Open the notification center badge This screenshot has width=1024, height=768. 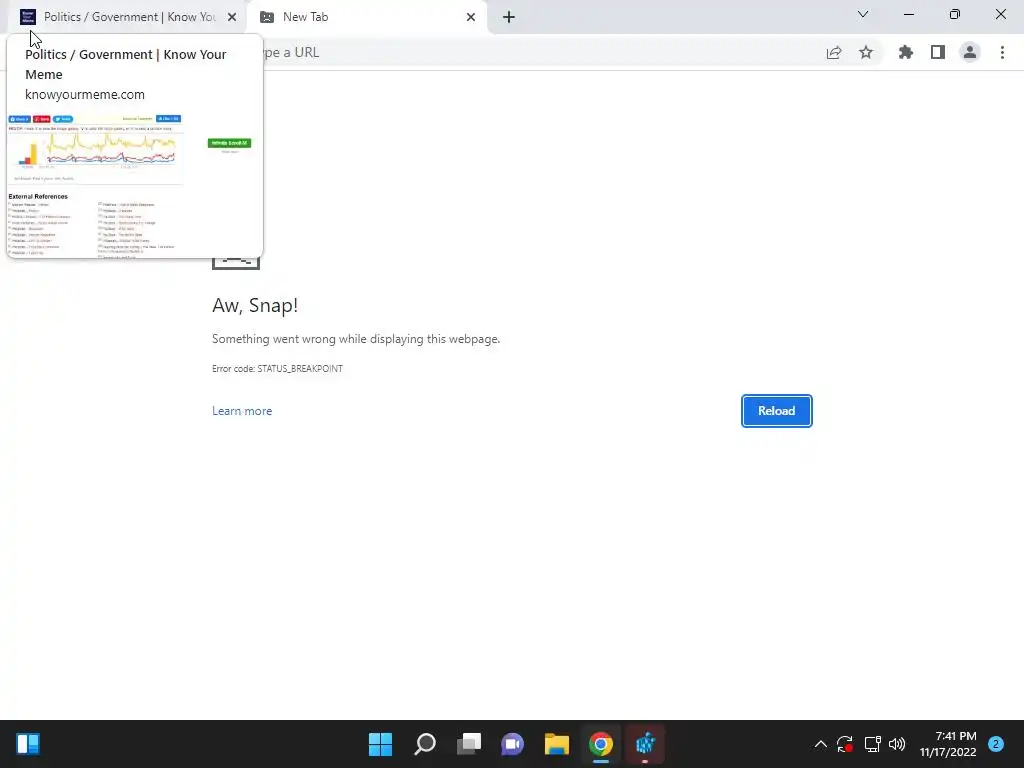tap(996, 744)
